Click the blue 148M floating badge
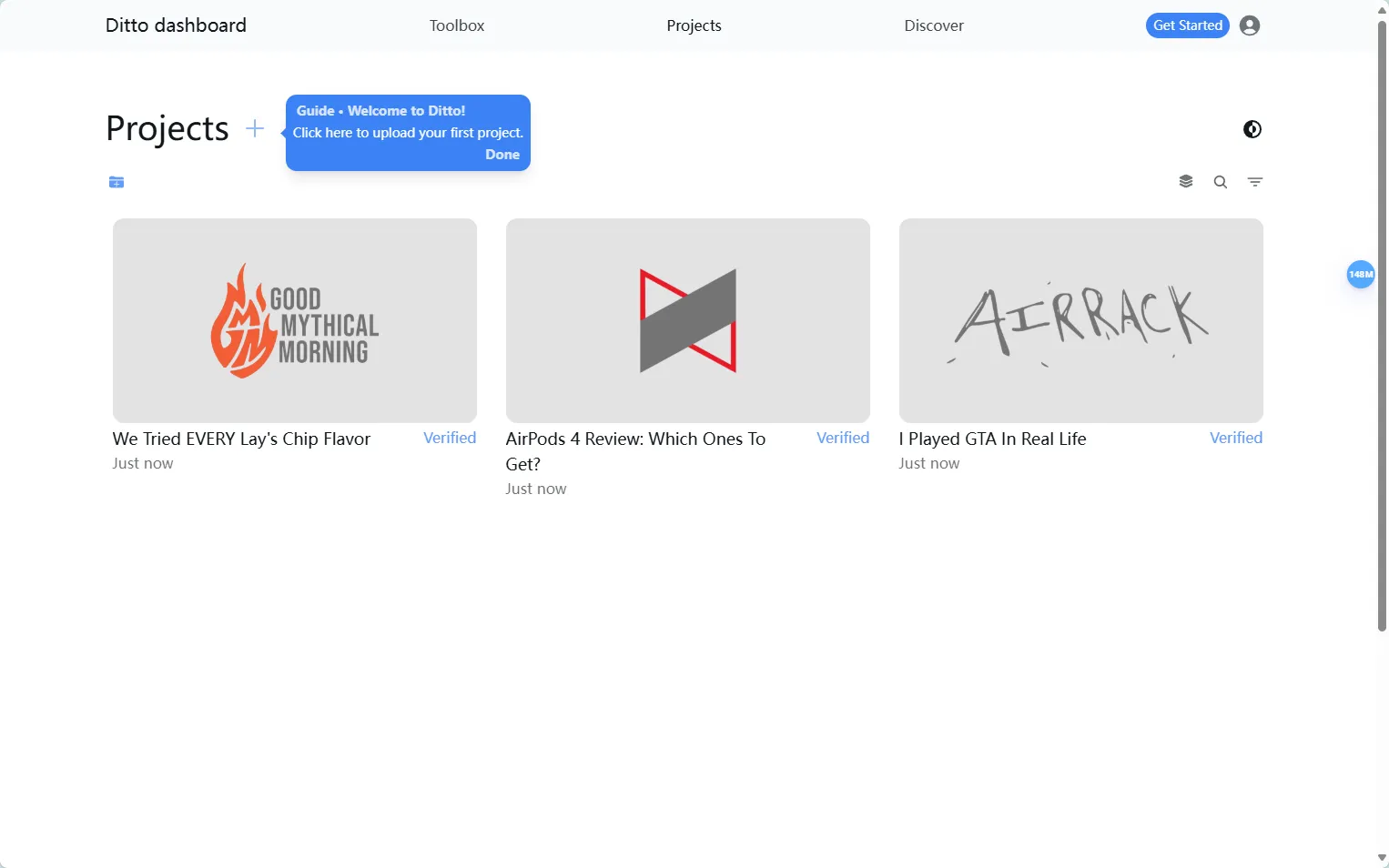The image size is (1389, 868). point(1361,274)
